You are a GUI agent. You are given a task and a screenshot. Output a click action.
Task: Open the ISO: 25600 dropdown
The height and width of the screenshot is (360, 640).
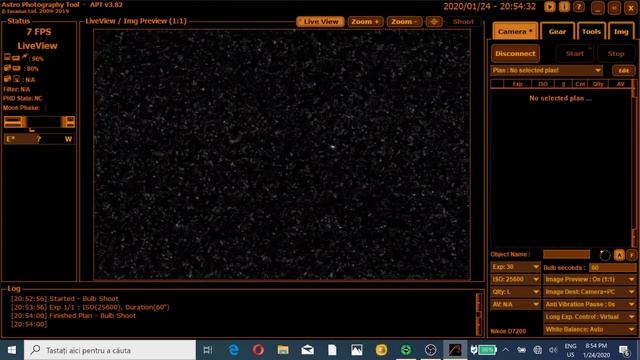(515, 280)
